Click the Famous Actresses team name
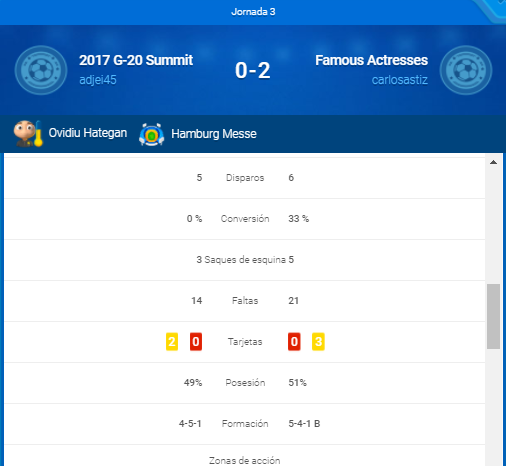506x466 pixels. [371, 60]
